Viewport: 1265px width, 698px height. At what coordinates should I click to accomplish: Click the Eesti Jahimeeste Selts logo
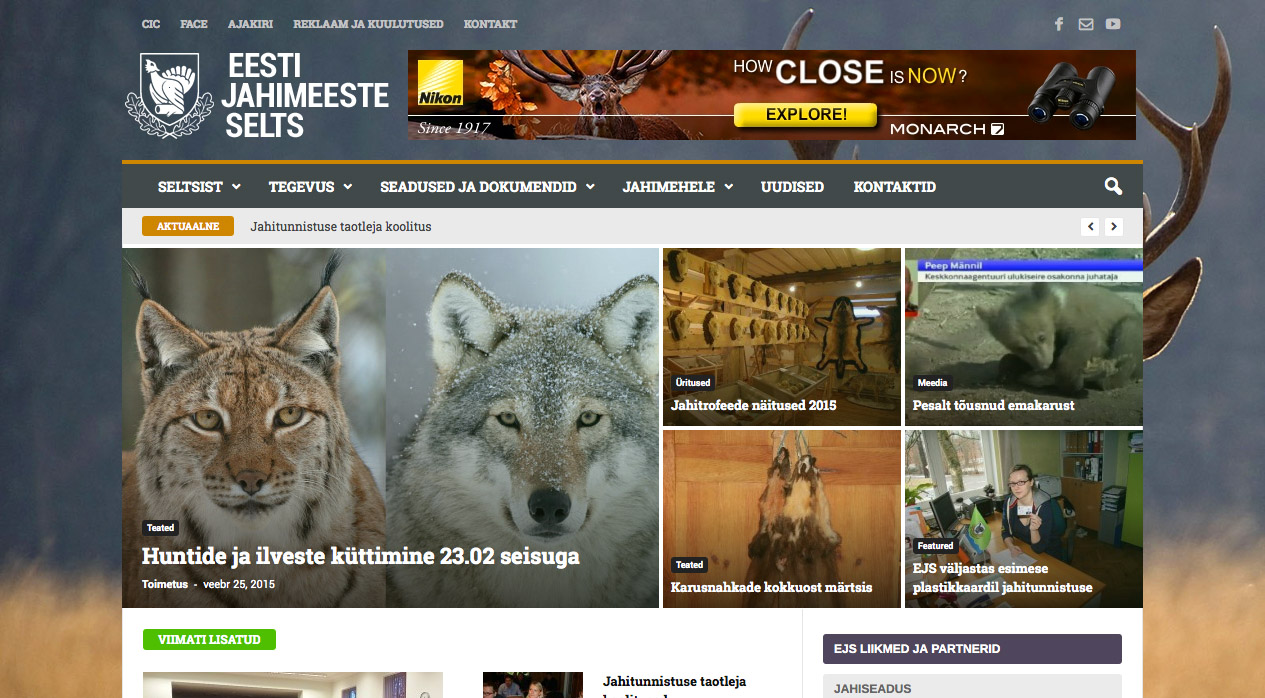pos(257,96)
